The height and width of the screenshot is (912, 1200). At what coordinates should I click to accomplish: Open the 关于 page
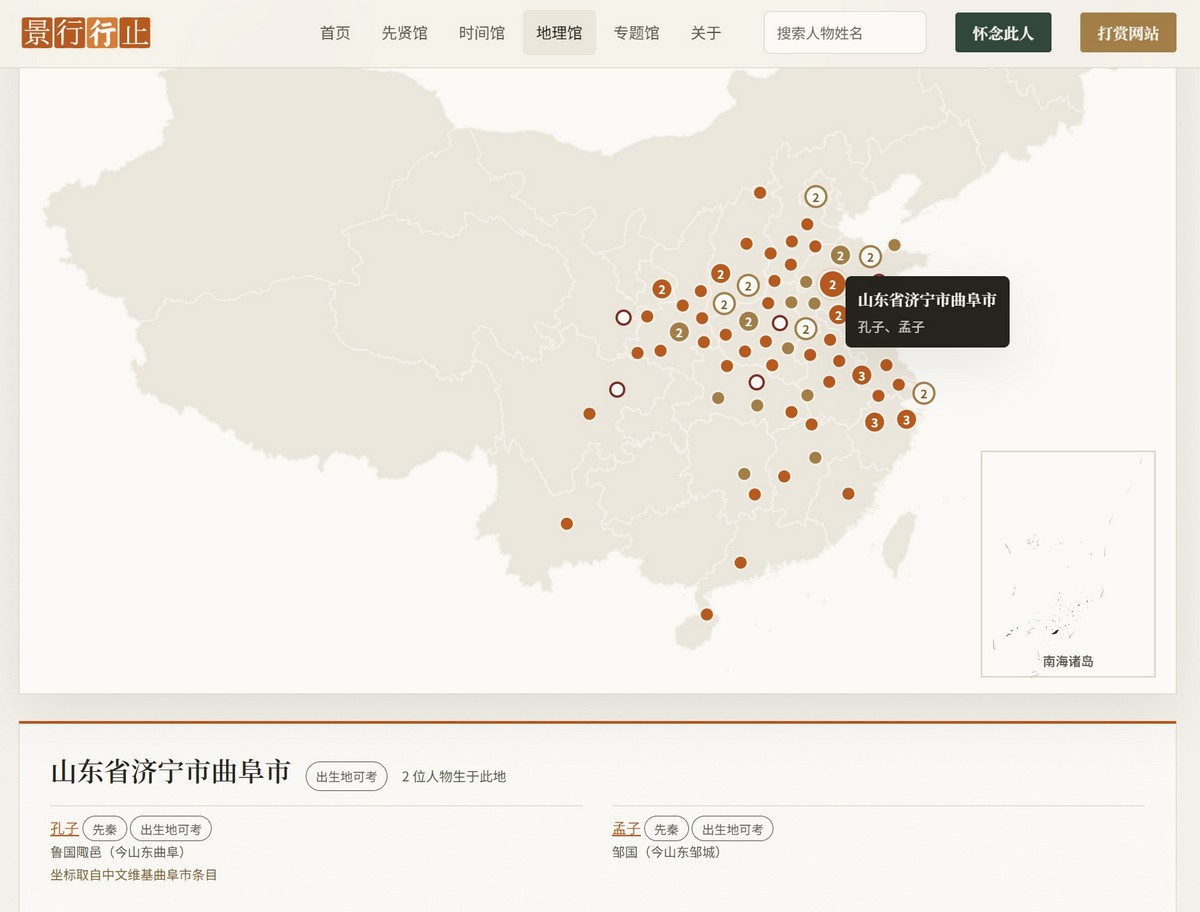point(706,33)
